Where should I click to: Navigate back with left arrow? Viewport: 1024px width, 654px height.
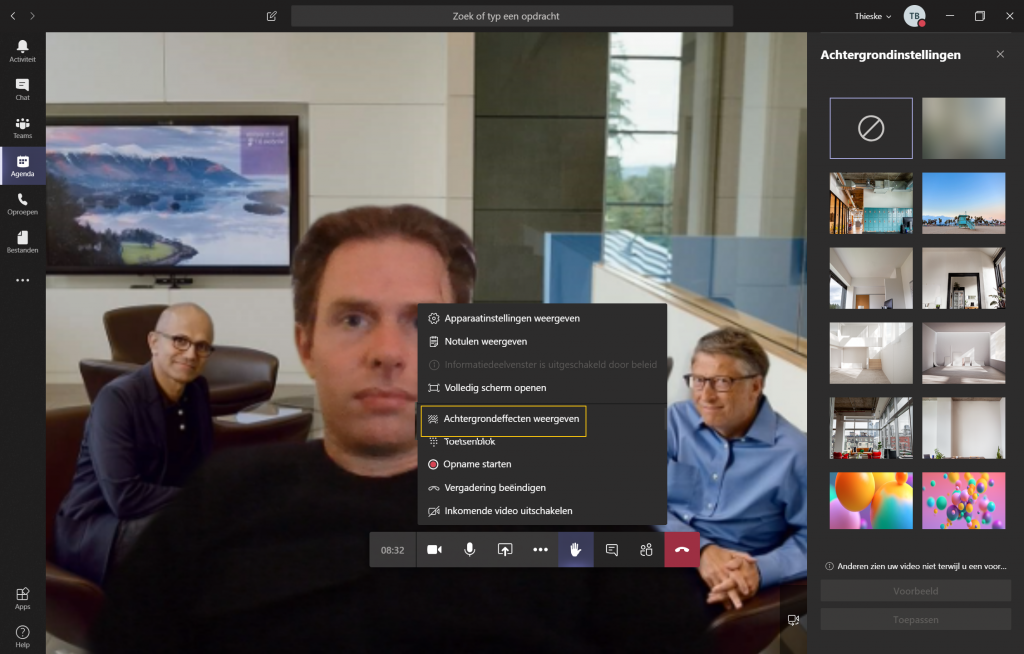click(x=13, y=16)
